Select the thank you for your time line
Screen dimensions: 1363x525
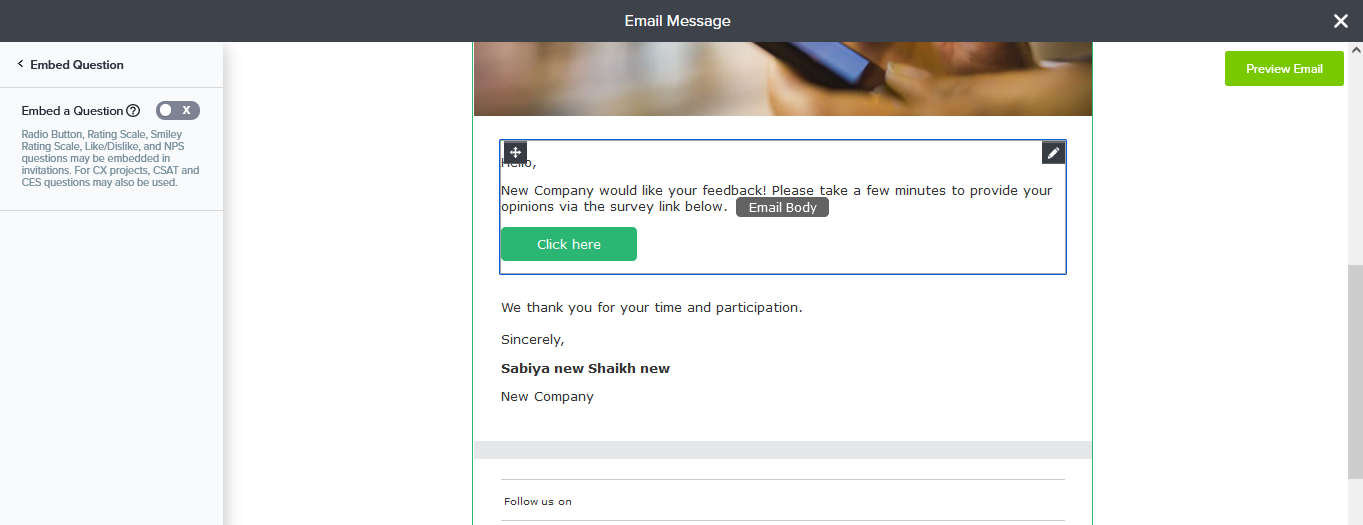(x=651, y=308)
